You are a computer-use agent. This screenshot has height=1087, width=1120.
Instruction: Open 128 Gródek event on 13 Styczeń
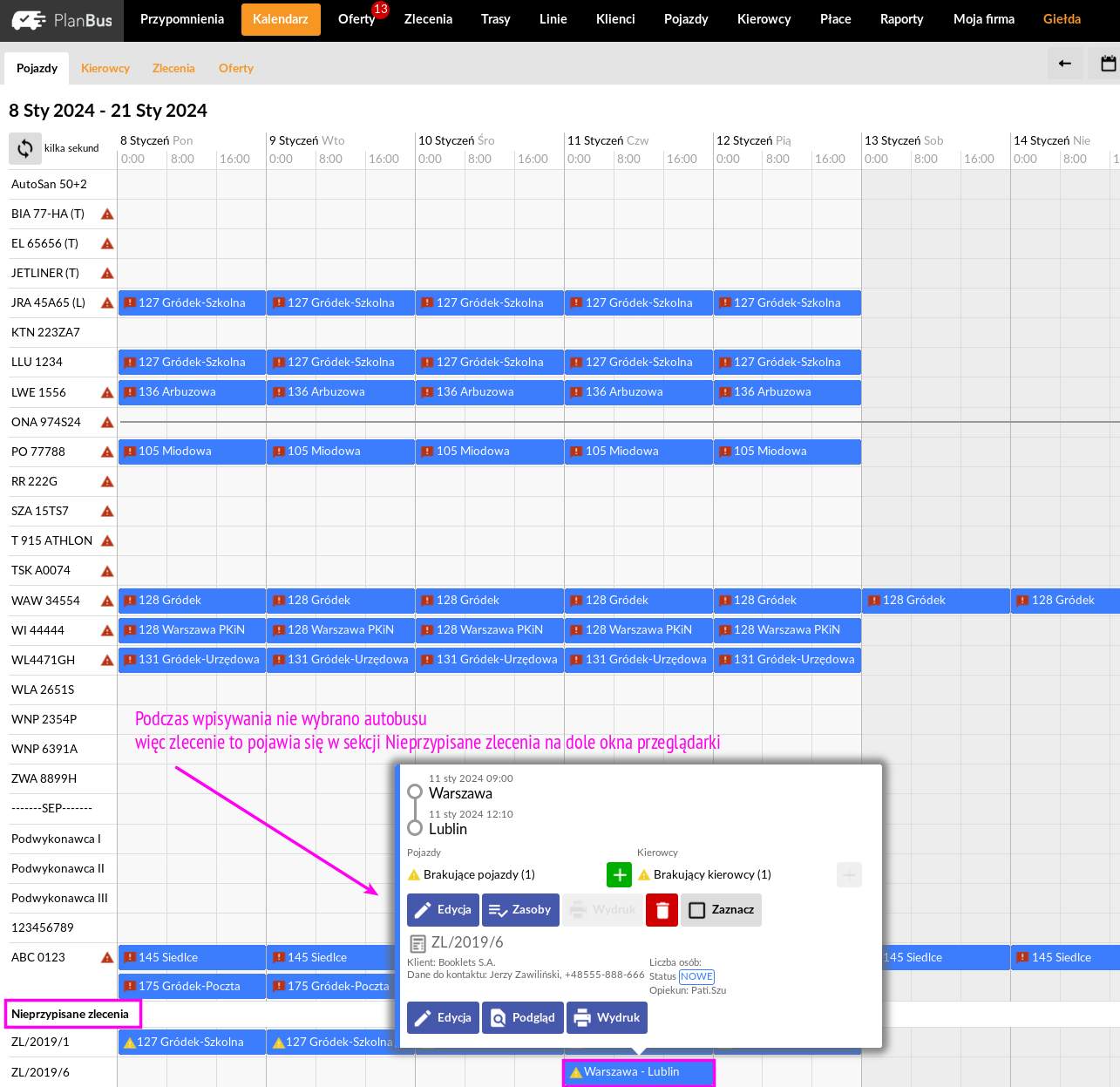[x=936, y=601]
